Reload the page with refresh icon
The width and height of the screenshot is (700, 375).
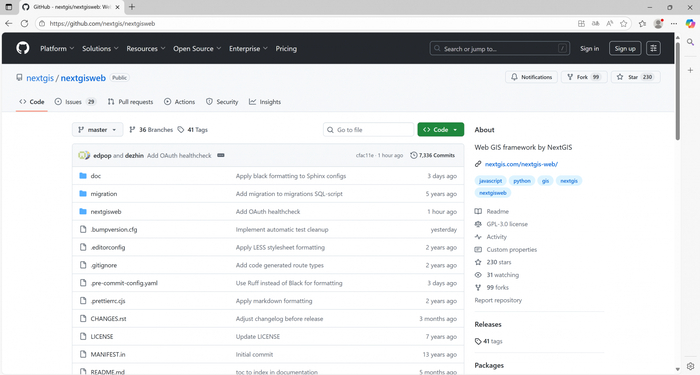[25, 24]
